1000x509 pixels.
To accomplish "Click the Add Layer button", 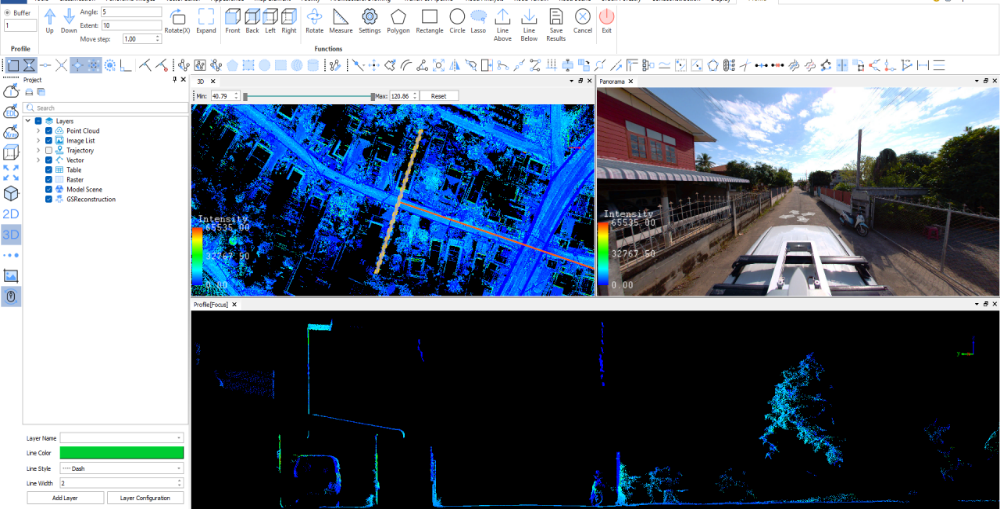I will (x=65, y=498).
